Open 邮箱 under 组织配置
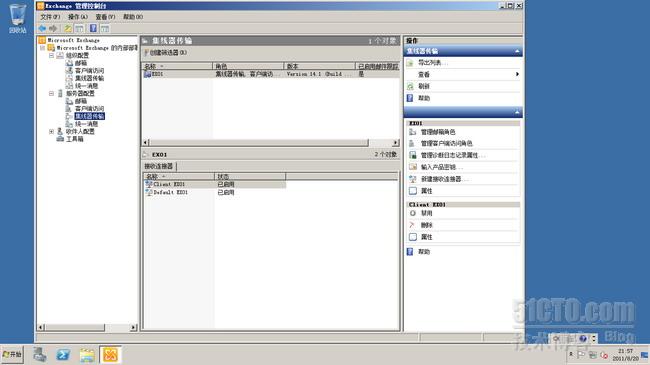 [x=81, y=63]
